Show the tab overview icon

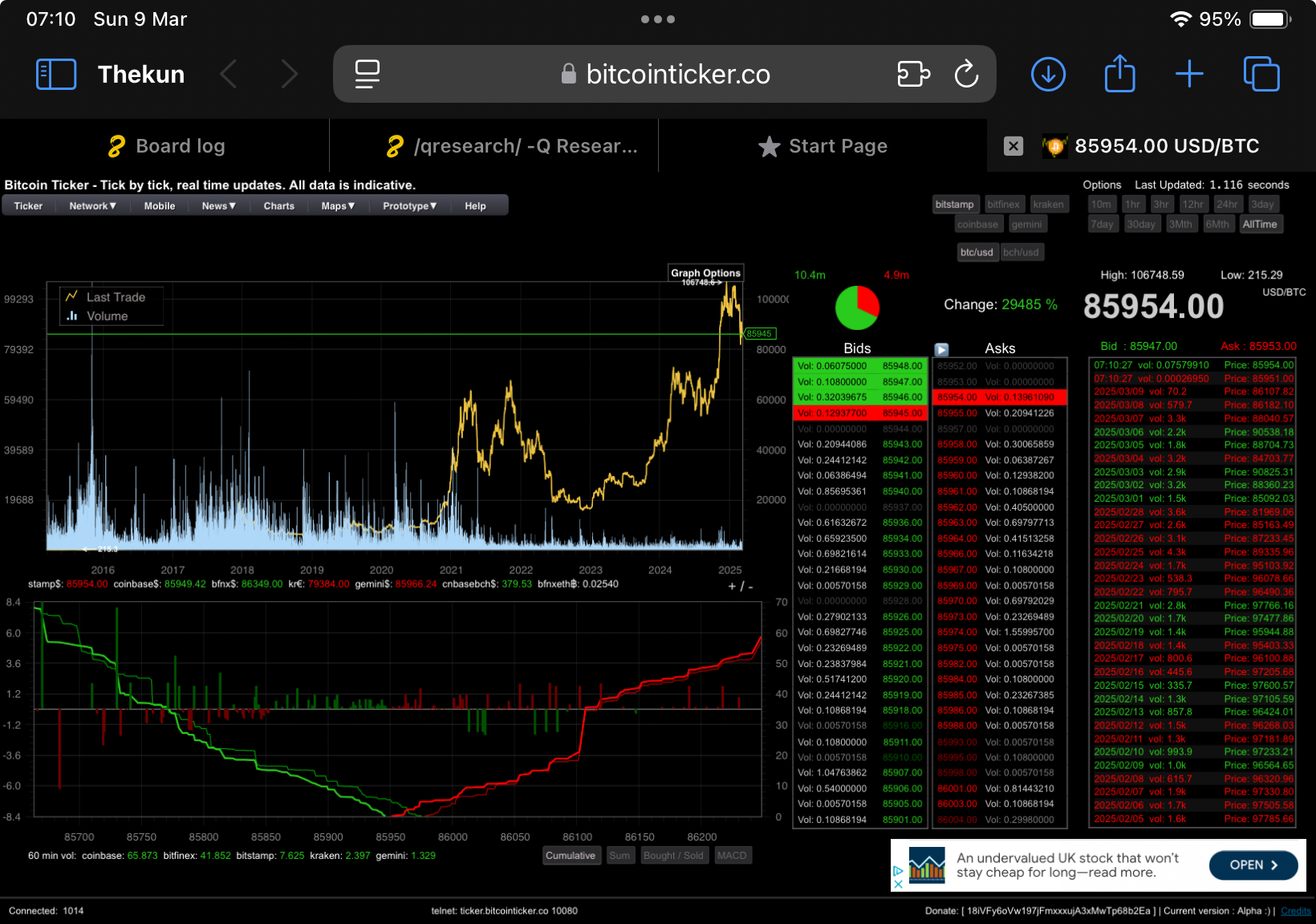[x=1261, y=74]
